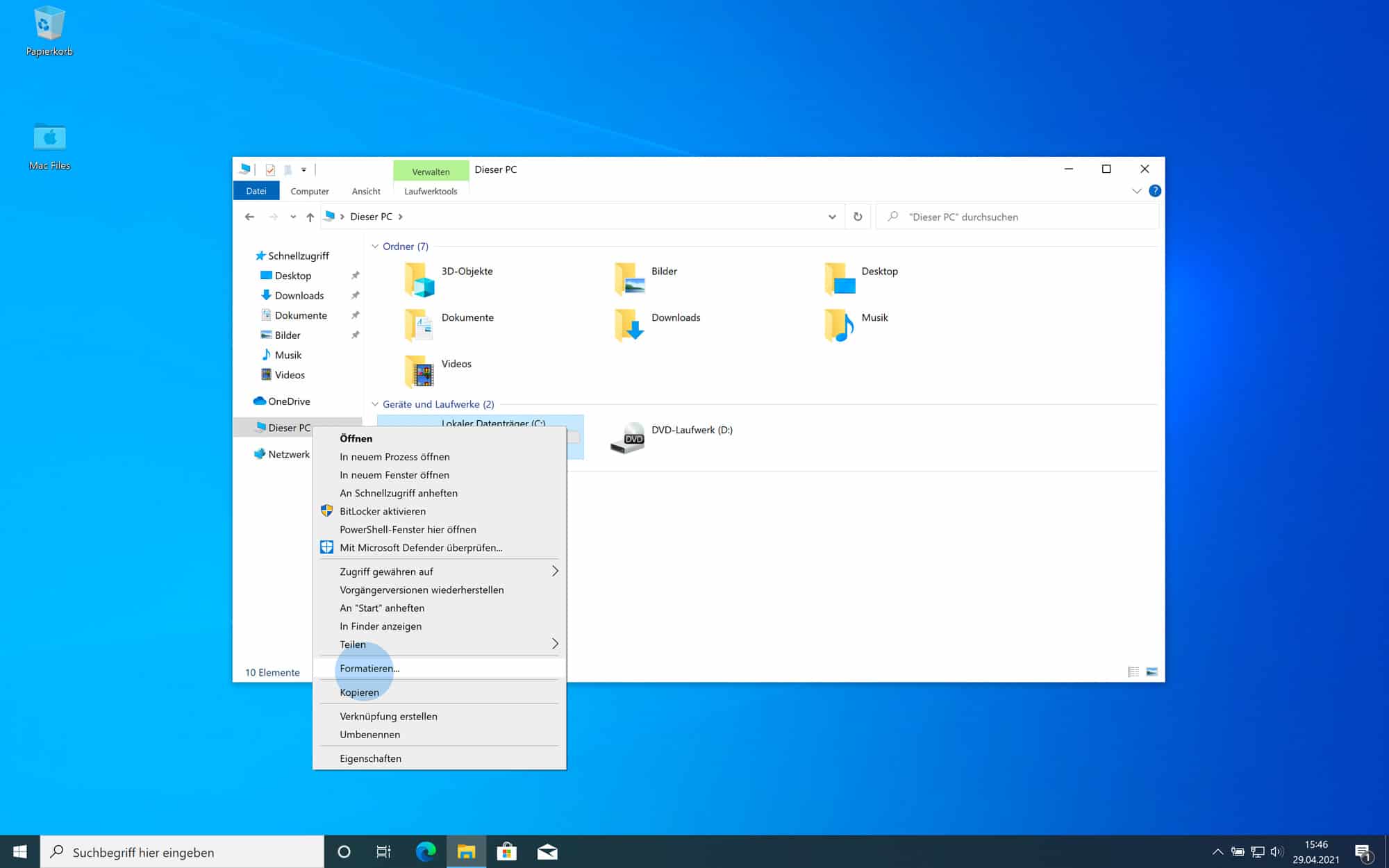The height and width of the screenshot is (868, 1389).
Task: Click the properties quick access toolbar icon
Action: click(270, 169)
